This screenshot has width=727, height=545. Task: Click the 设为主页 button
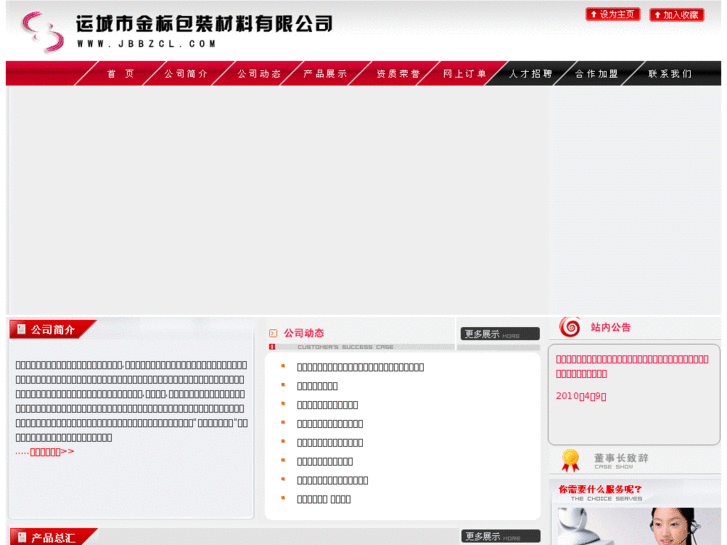[612, 14]
